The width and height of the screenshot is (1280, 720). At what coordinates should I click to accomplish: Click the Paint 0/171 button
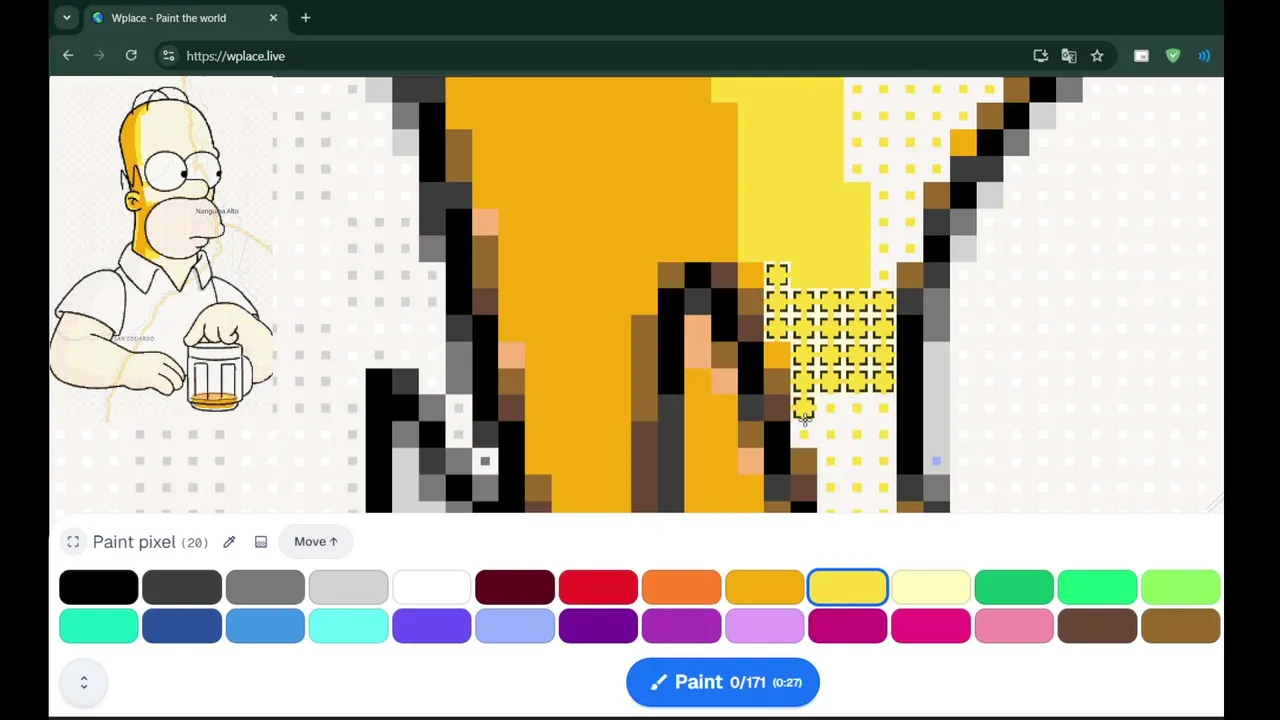(723, 682)
